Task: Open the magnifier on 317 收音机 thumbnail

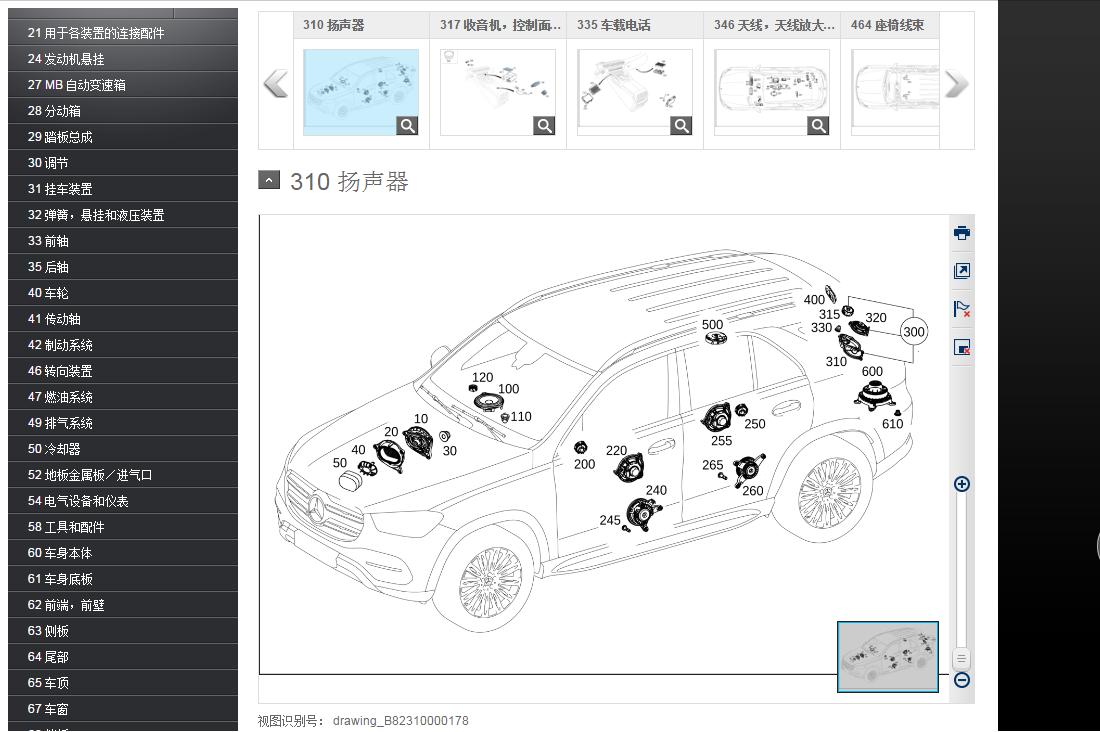Action: tap(544, 125)
